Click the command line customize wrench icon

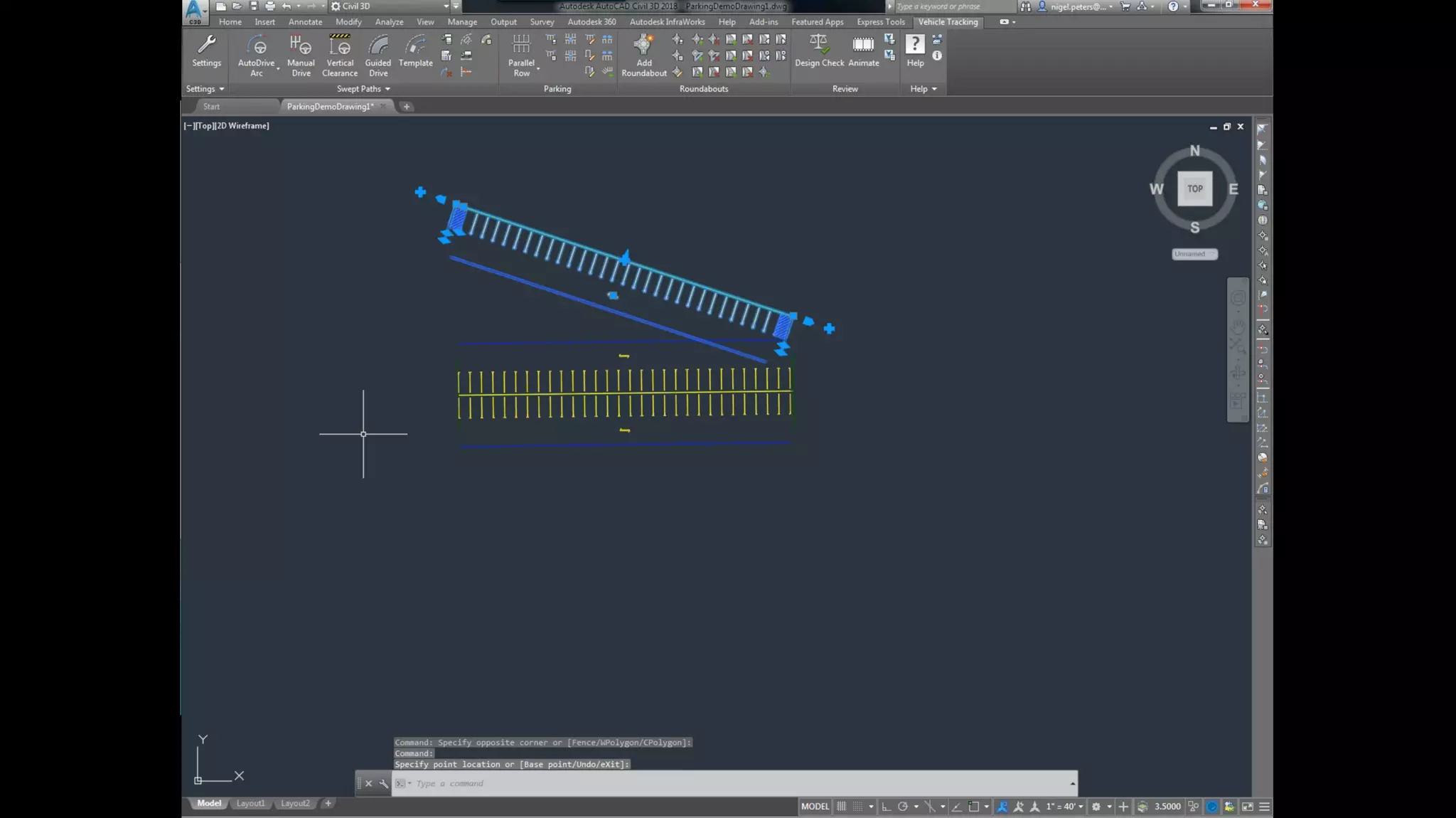pyautogui.click(x=384, y=783)
